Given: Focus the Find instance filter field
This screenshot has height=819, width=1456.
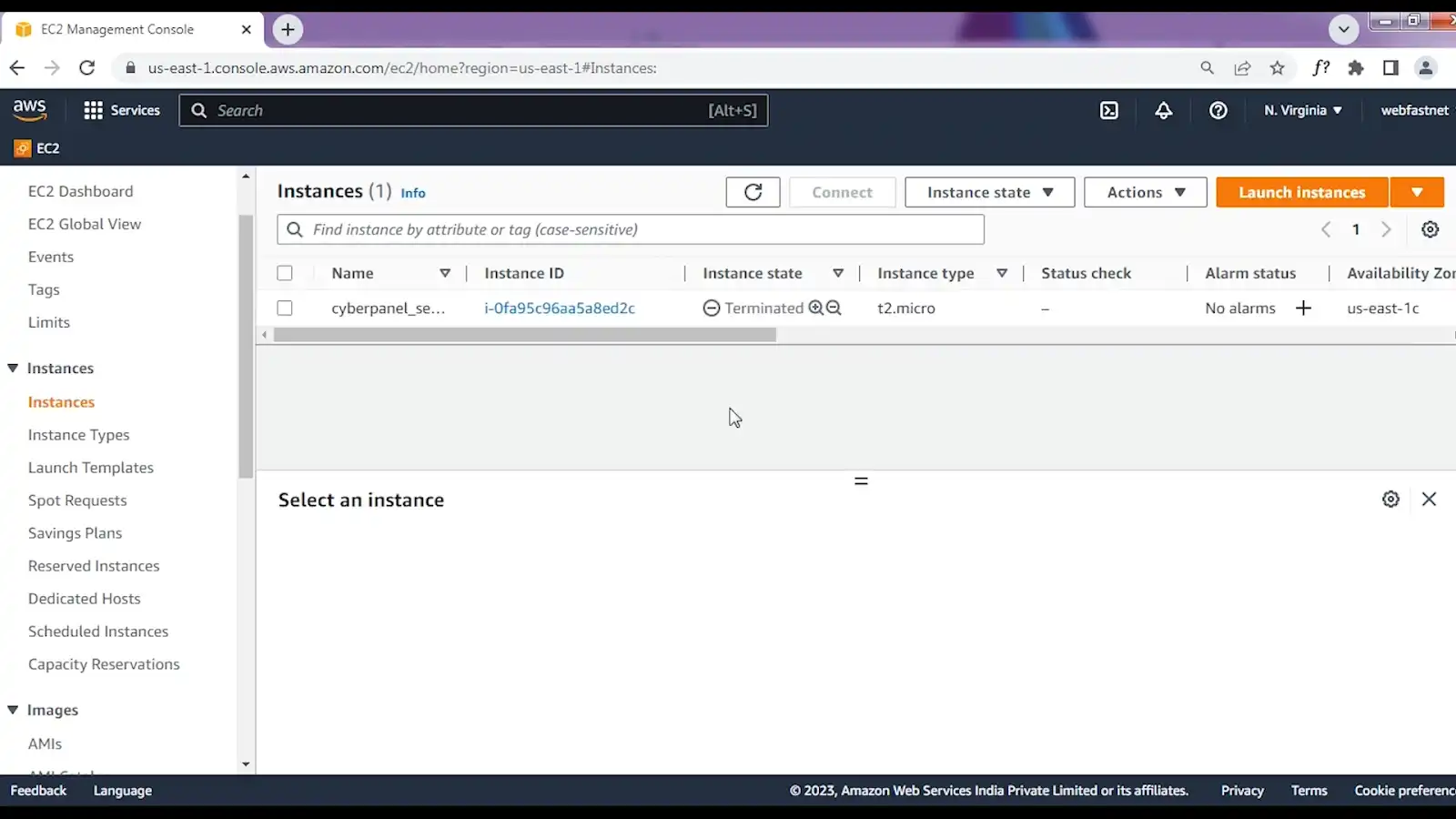Looking at the screenshot, I should tap(631, 229).
